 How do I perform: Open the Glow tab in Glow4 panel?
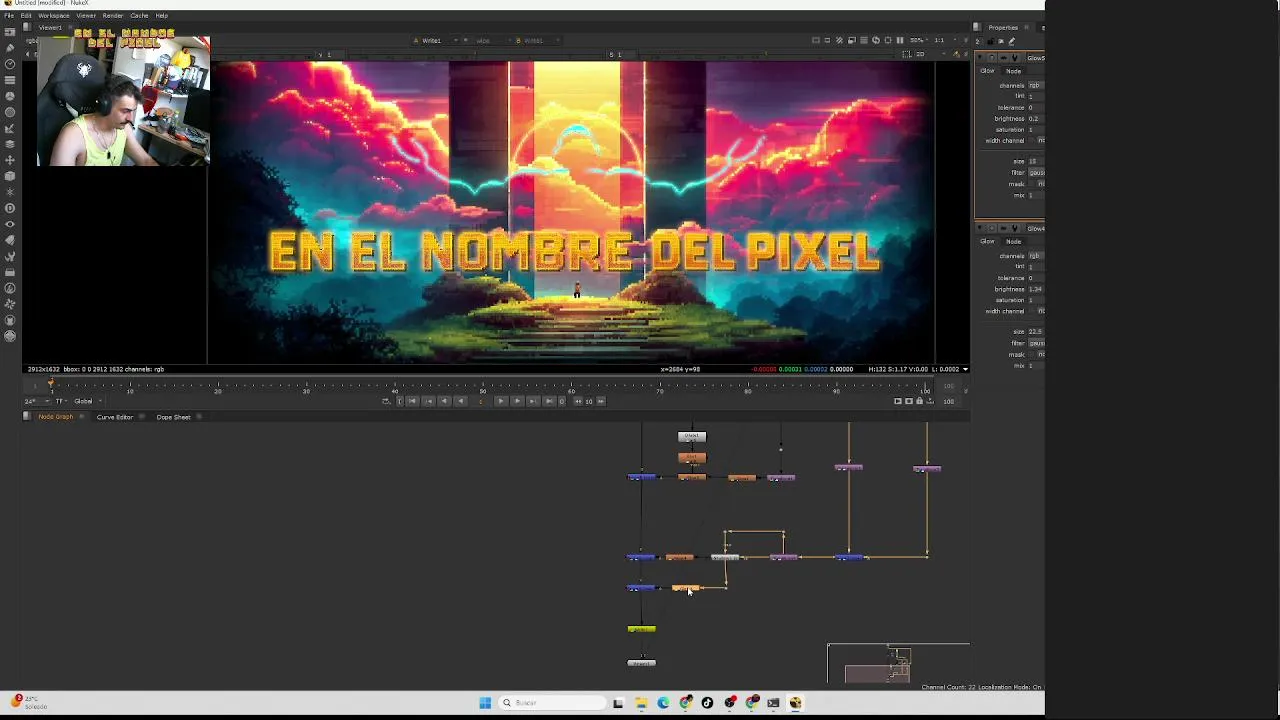(987, 242)
